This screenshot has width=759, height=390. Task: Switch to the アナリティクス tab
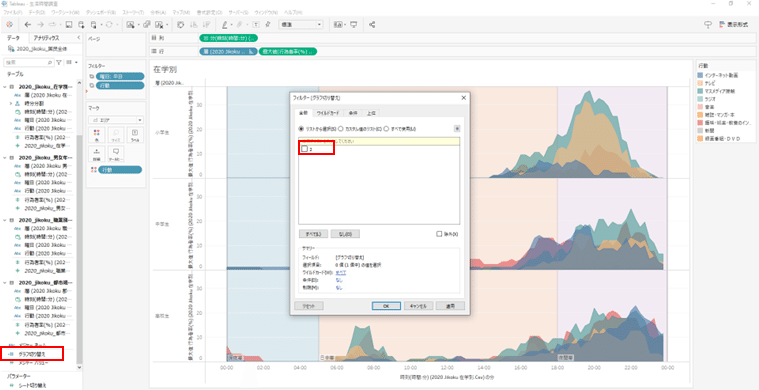pyautogui.click(x=46, y=38)
